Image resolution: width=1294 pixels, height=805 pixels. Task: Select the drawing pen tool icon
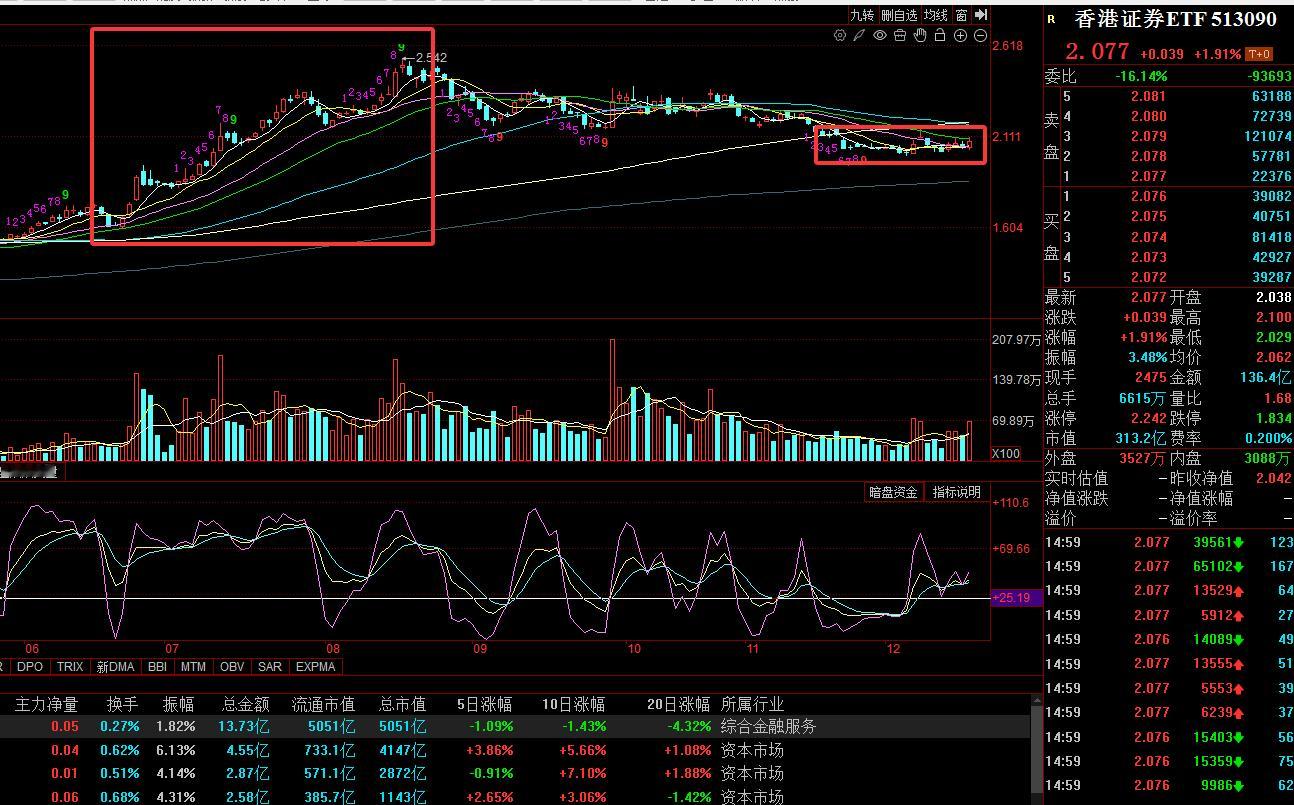click(x=860, y=36)
